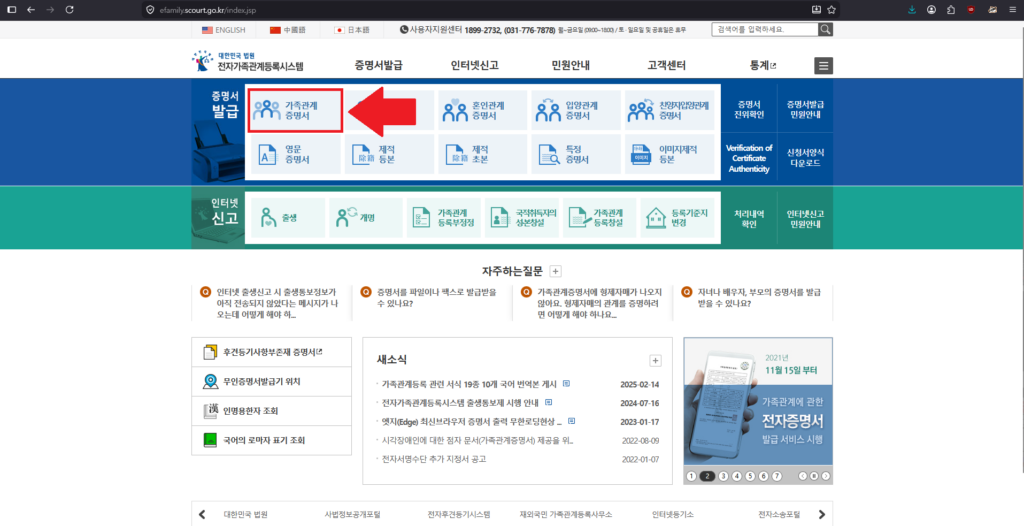Open the 민원안내 main menu

pos(571,65)
